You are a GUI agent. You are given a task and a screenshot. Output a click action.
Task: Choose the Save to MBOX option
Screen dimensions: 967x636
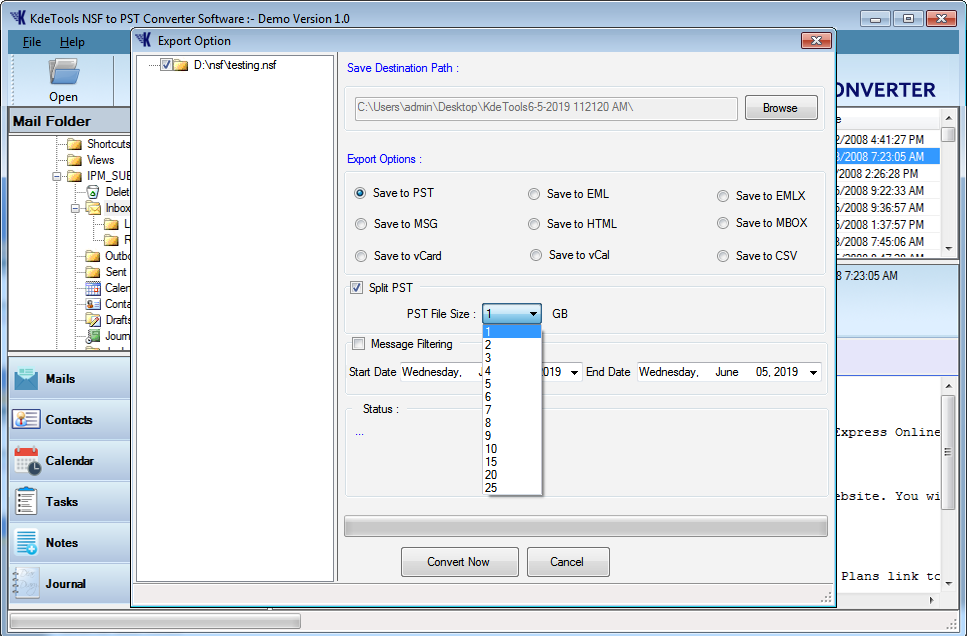tap(723, 223)
